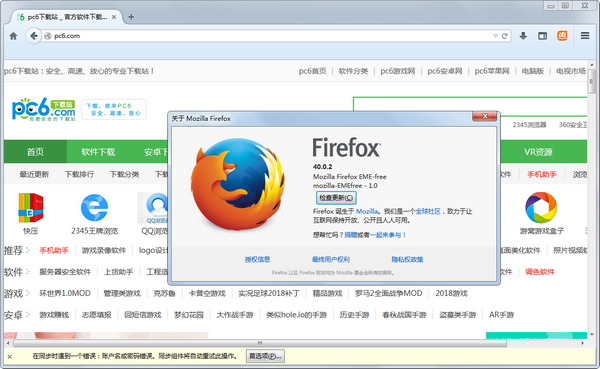Open pc6首页 top link
This screenshot has height=369, width=600.
(x=313, y=71)
